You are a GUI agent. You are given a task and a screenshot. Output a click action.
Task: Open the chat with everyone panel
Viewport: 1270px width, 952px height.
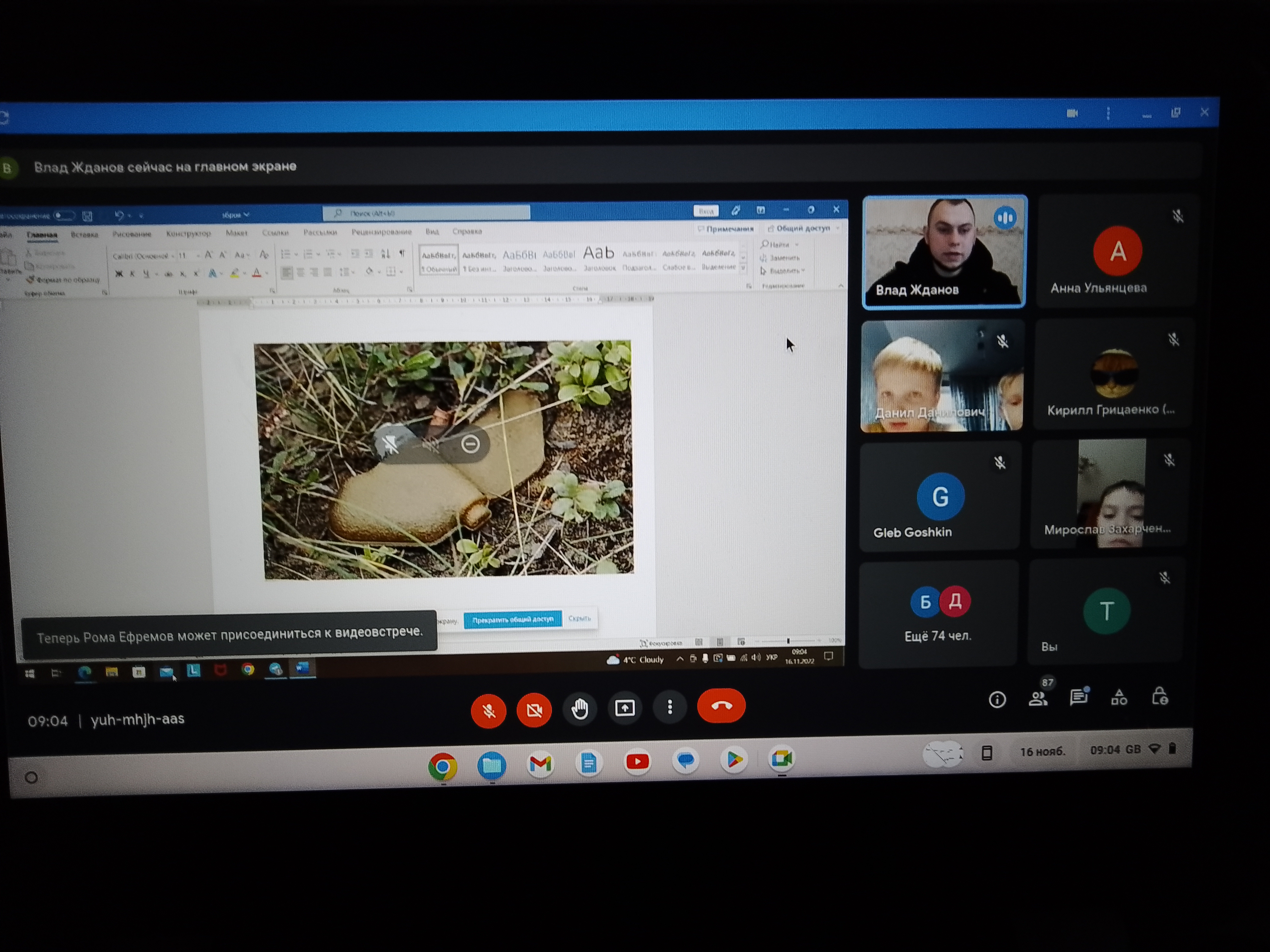click(x=1079, y=697)
